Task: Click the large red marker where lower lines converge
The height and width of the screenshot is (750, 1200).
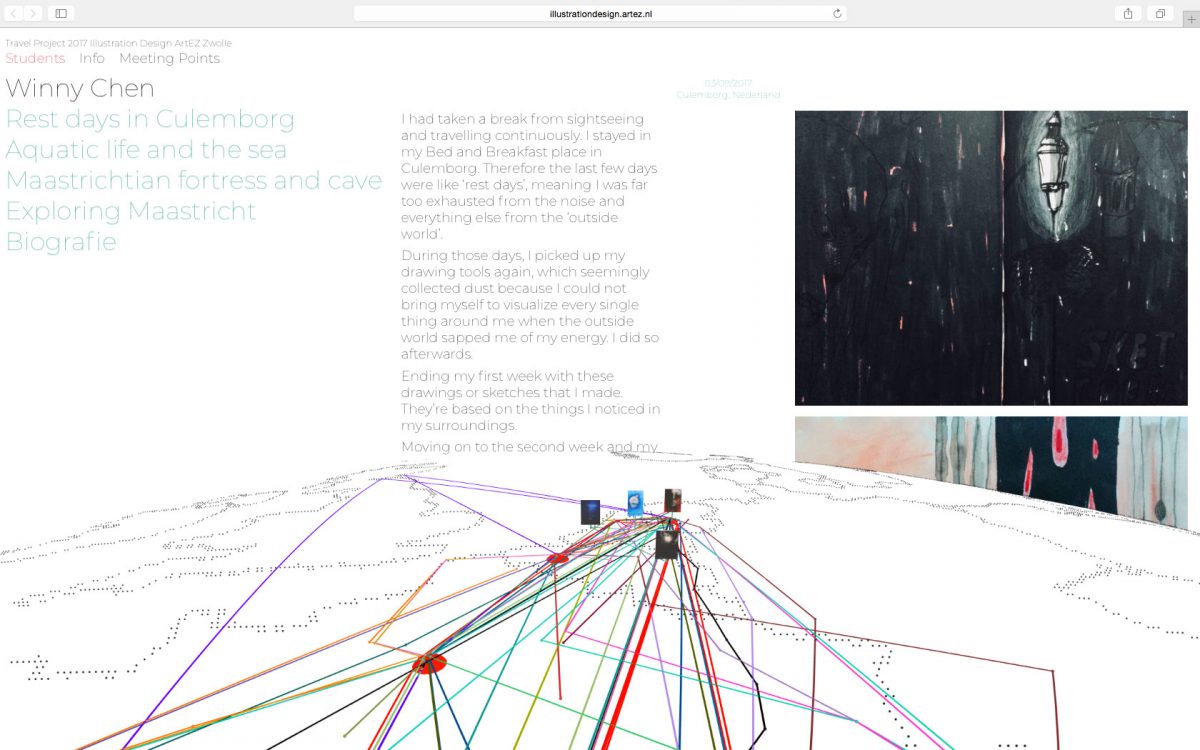Action: click(x=429, y=663)
